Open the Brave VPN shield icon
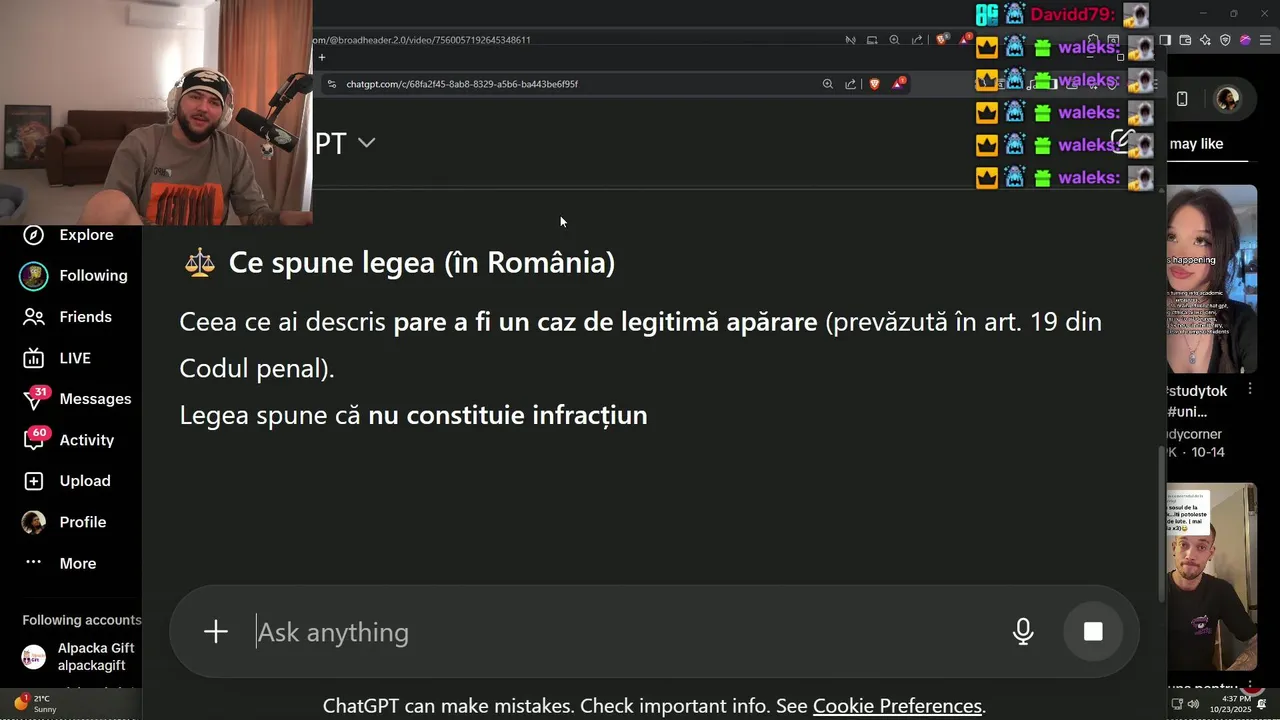Image resolution: width=1280 pixels, height=720 pixels. click(1225, 40)
